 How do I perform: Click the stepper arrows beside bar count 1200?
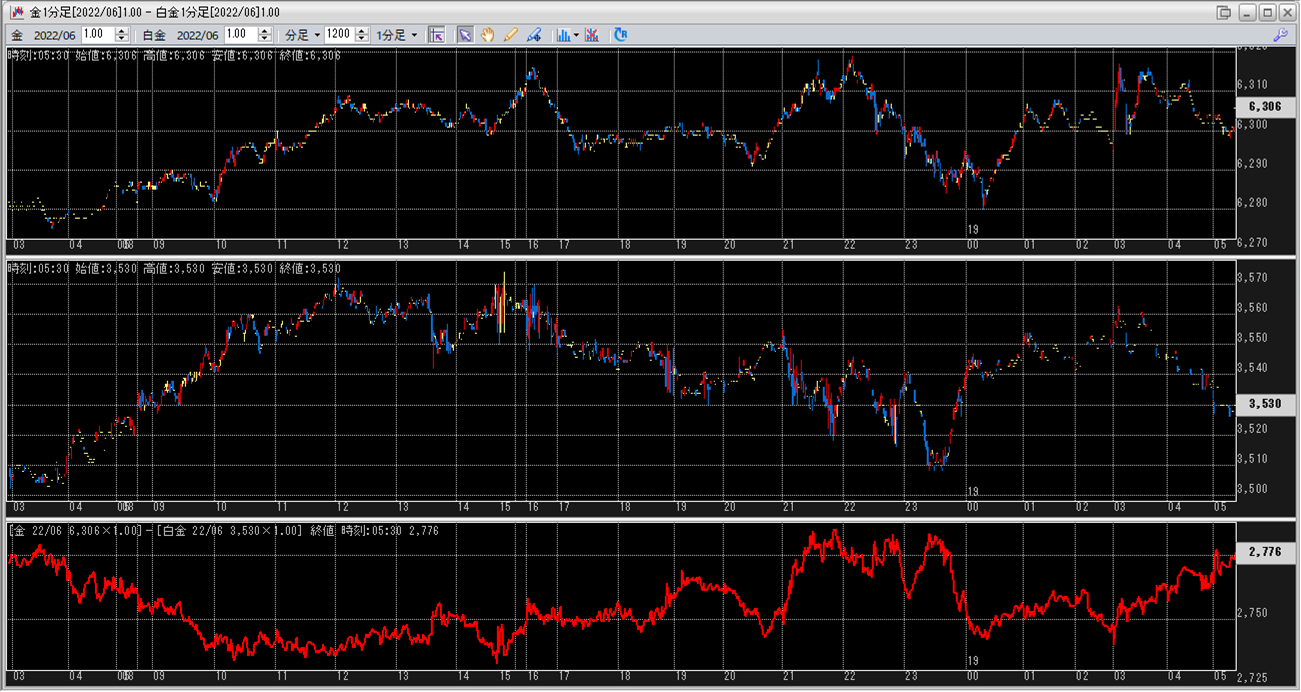click(x=361, y=34)
